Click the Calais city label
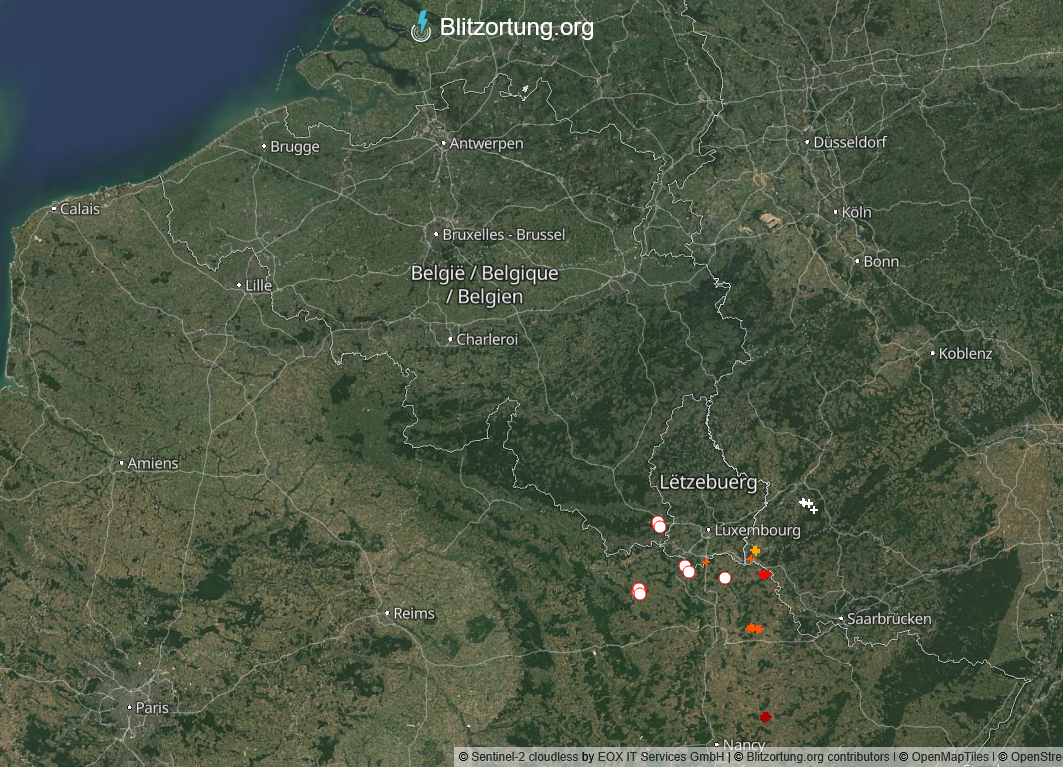Screen dimensions: 1063x767 (79, 209)
